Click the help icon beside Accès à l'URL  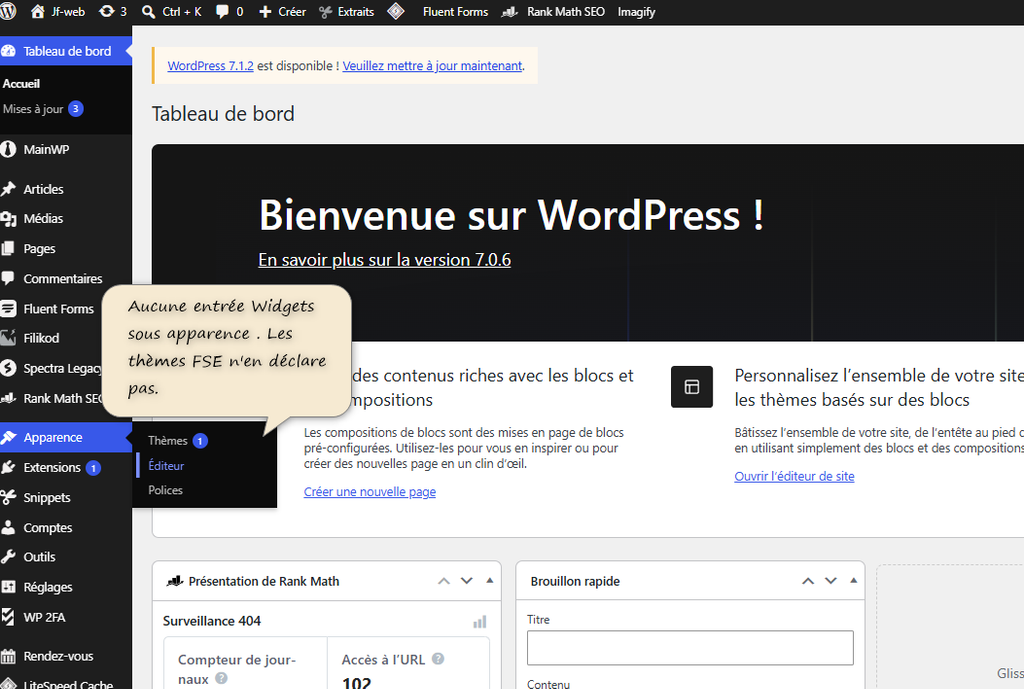tap(438, 659)
